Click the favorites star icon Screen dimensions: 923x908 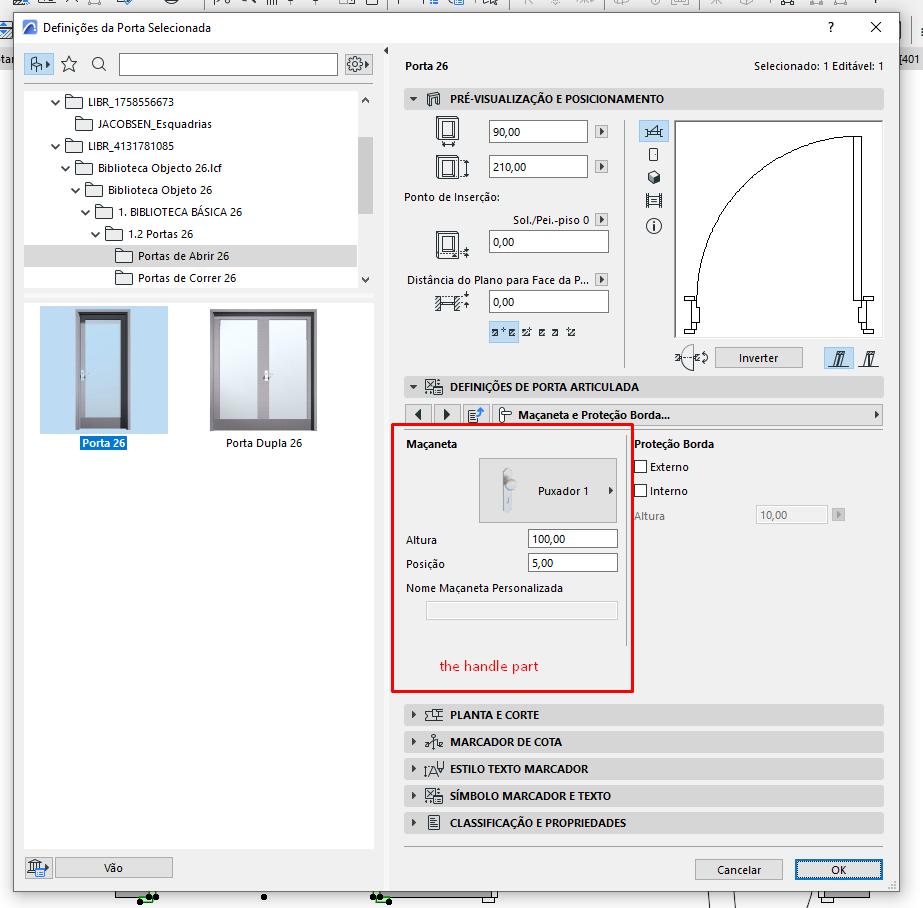(68, 63)
